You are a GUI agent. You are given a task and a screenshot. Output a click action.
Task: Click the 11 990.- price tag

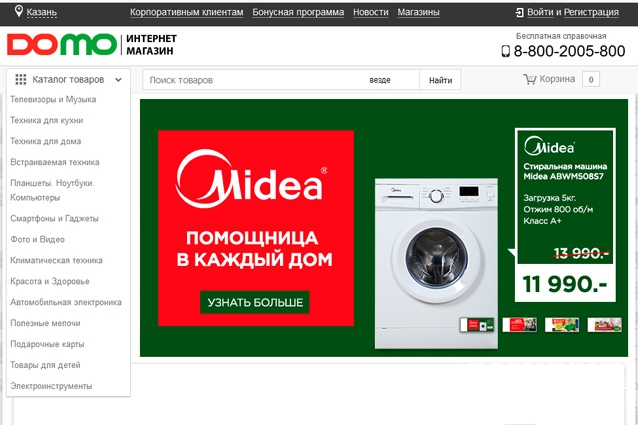coord(565,284)
